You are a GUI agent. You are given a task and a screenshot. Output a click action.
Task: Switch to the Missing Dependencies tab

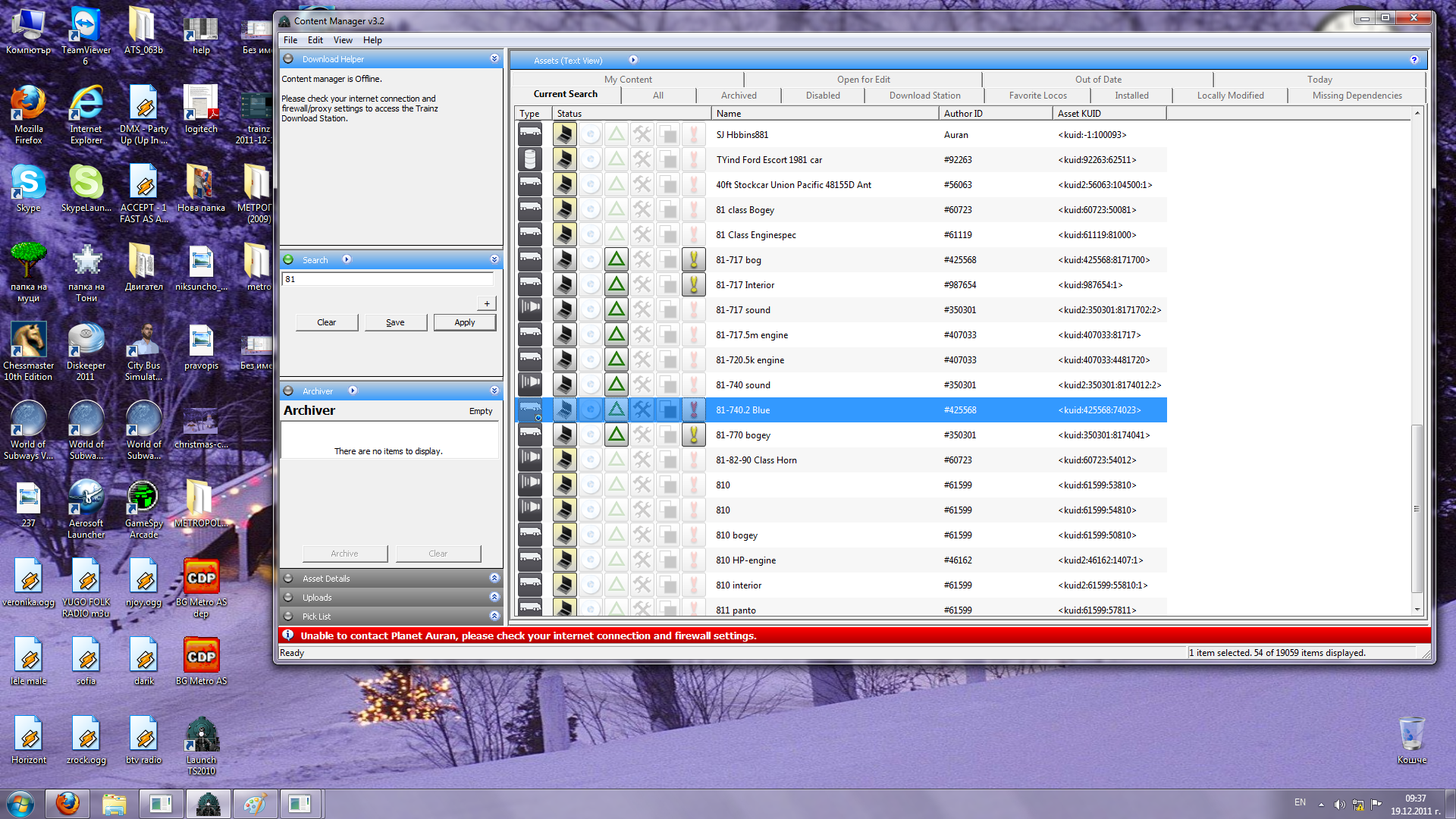pos(1357,96)
